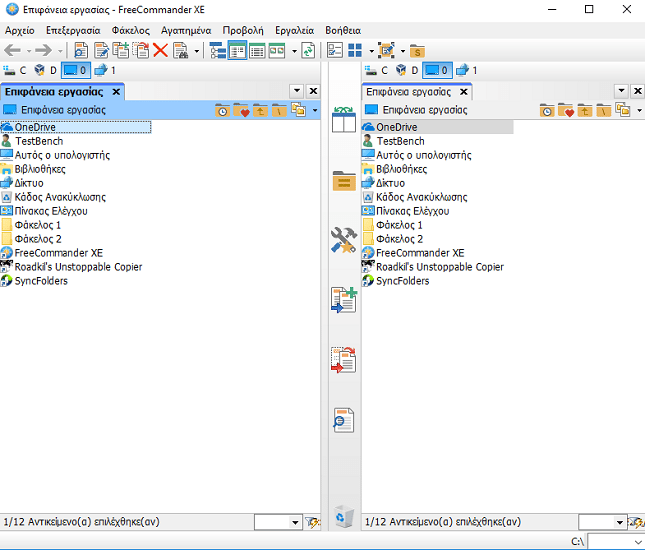645x550 pixels.
Task: Open the Βοήθεια menu
Action: coord(343,30)
